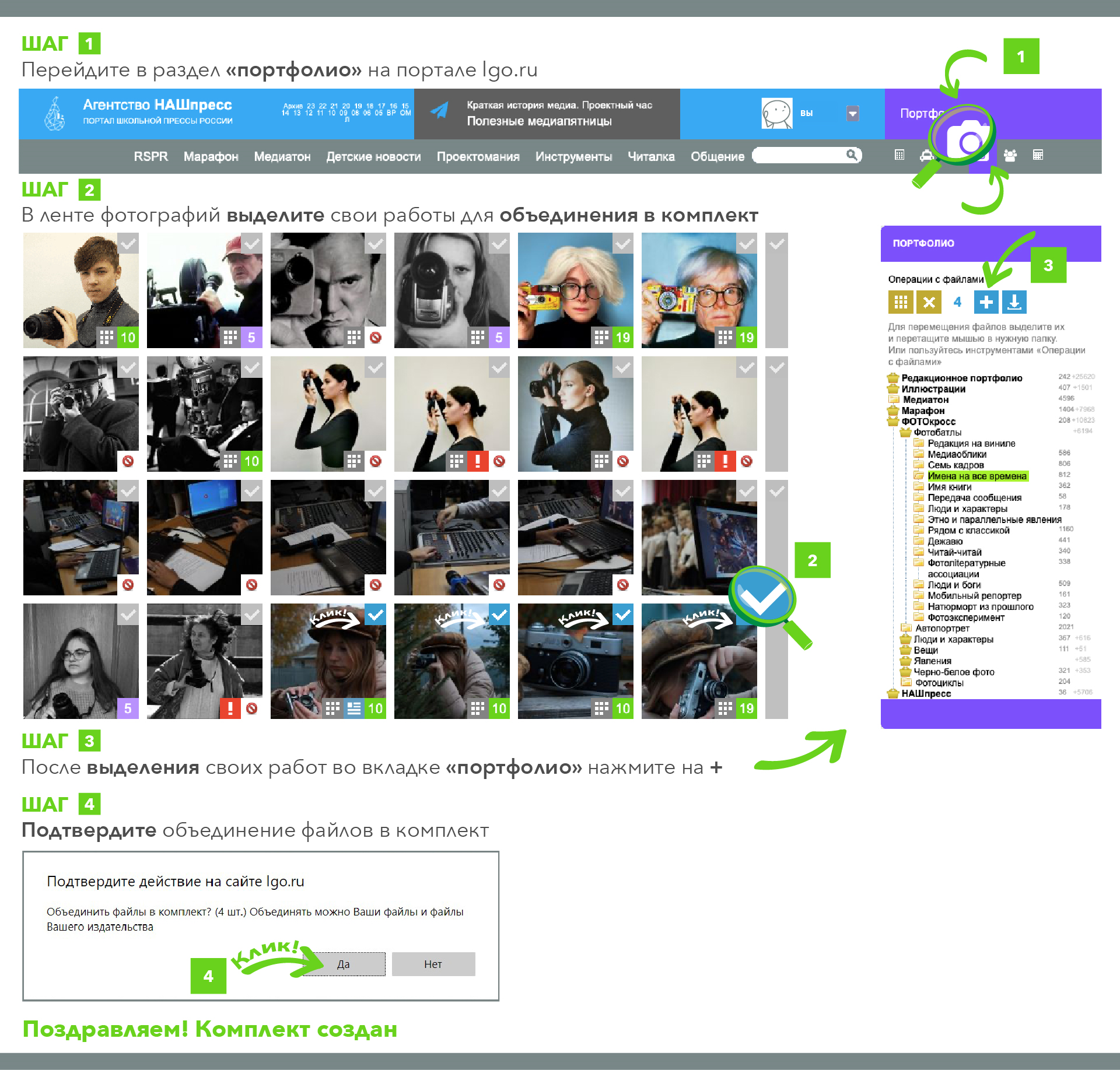
Task: Open the Инструменты menu item
Action: [573, 156]
